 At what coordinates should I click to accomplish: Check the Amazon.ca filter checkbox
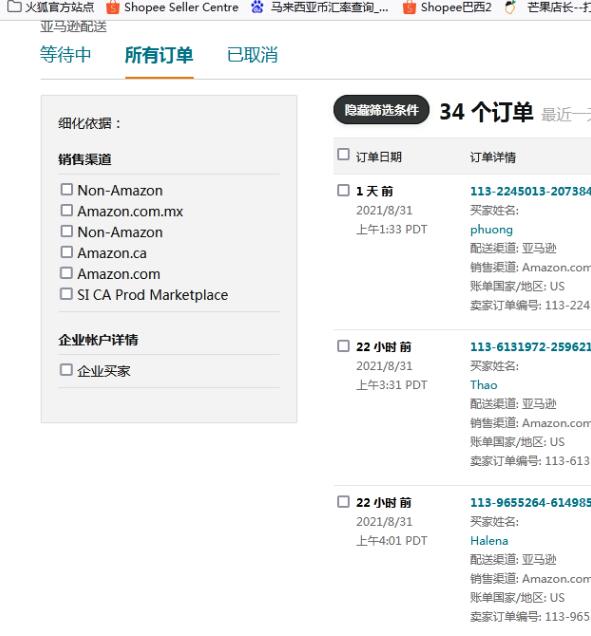[67, 252]
